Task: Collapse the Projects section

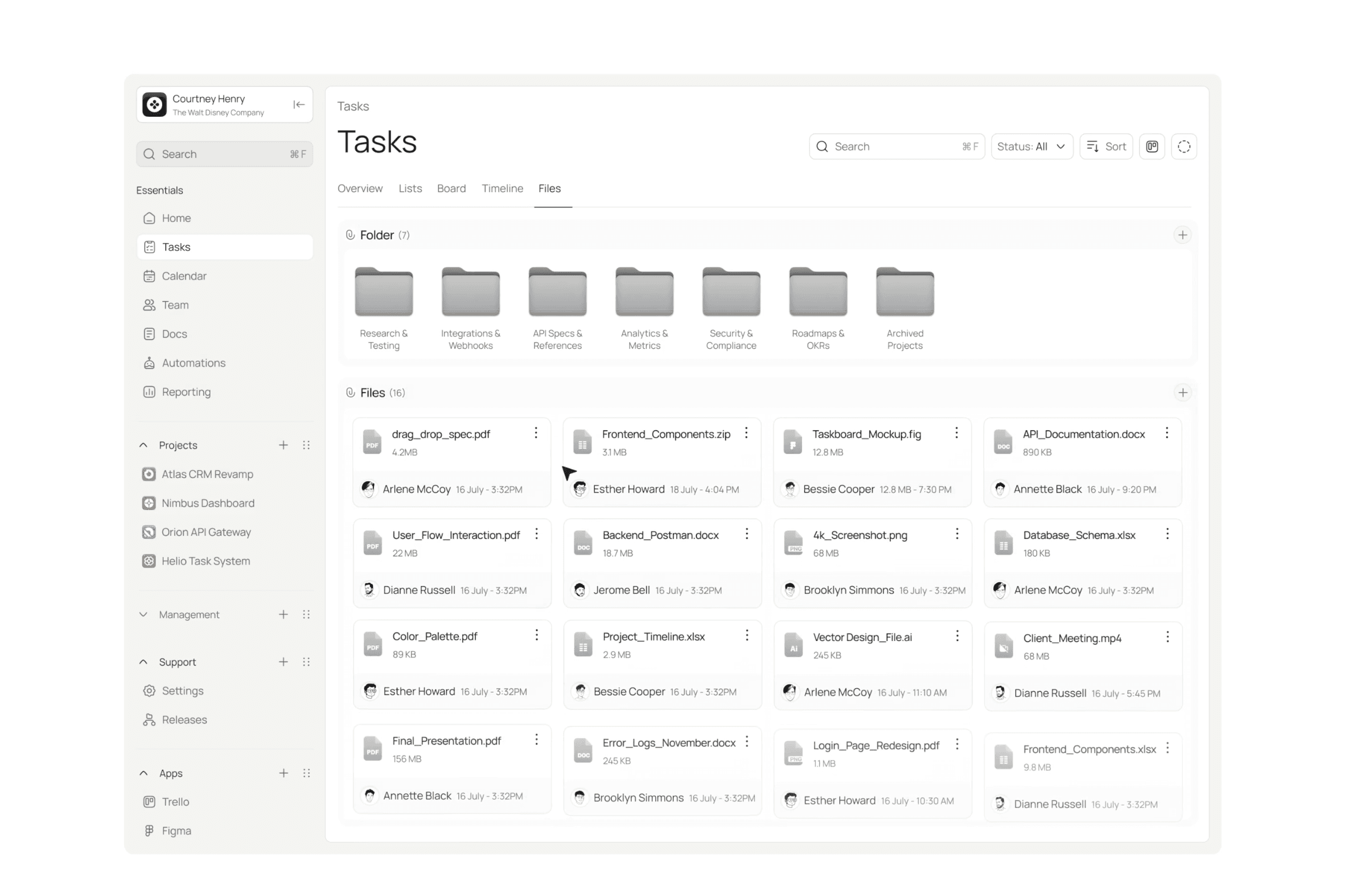Action: [143, 445]
